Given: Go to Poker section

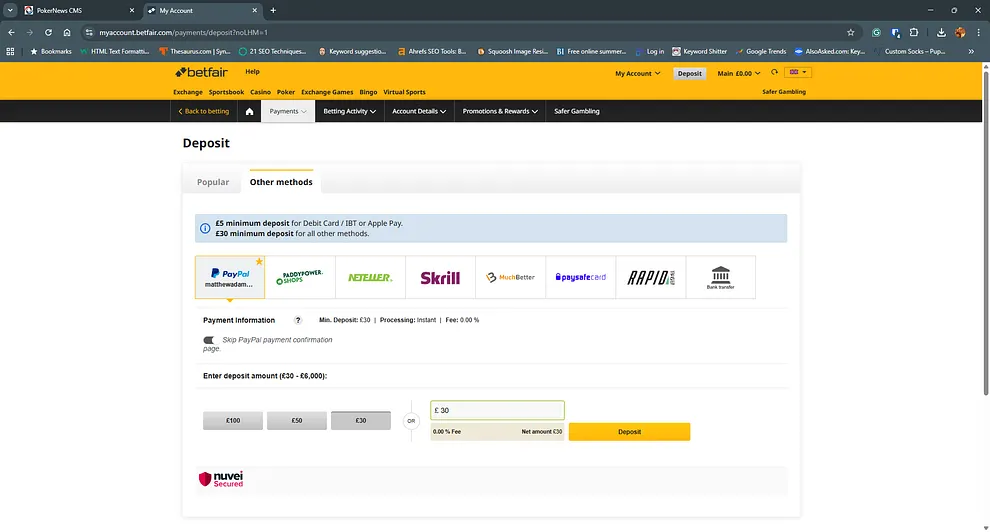Looking at the screenshot, I should (286, 92).
